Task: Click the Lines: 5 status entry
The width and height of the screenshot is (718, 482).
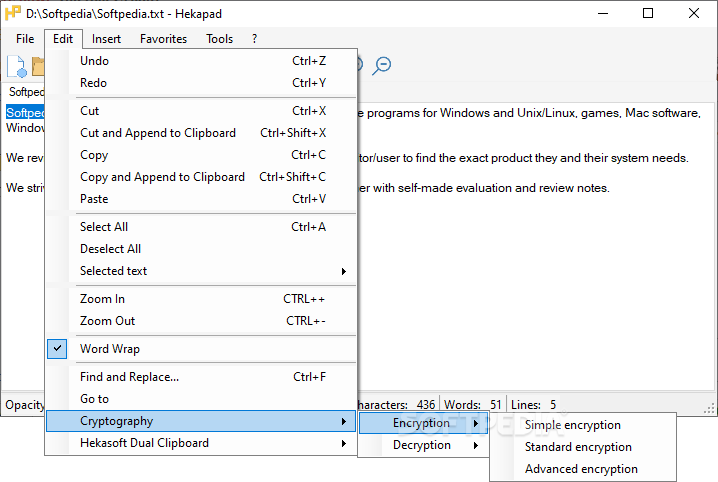Action: tap(533, 405)
